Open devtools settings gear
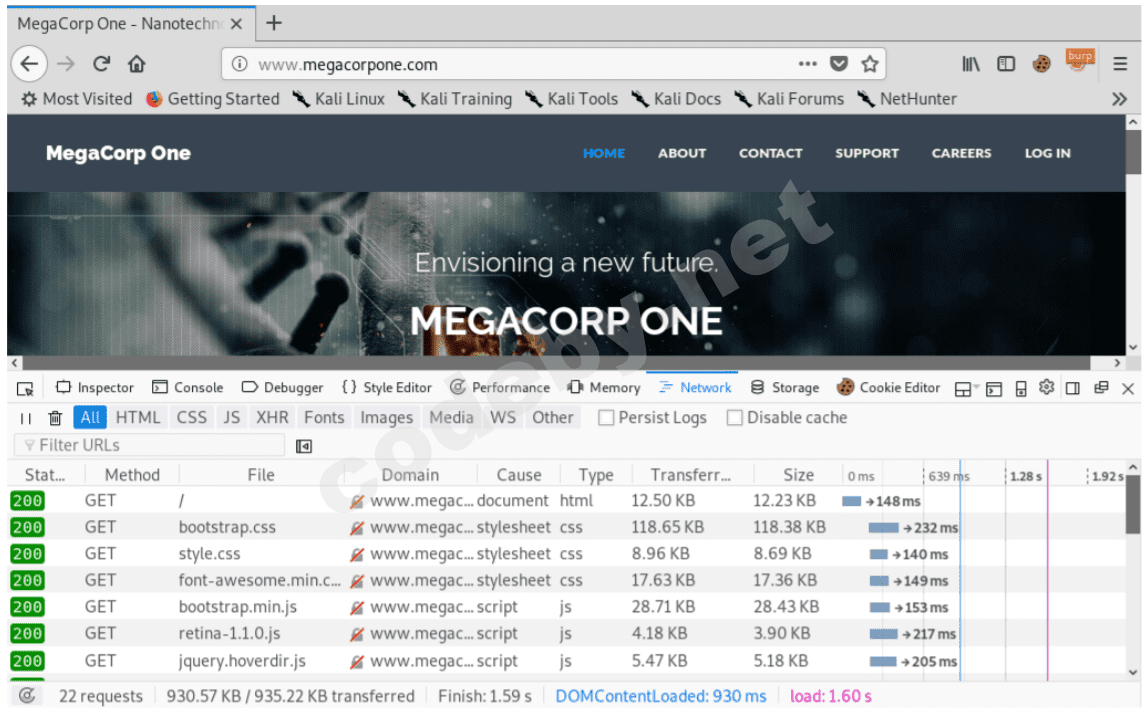Image resolution: width=1147 pixels, height=713 pixels. [1047, 388]
